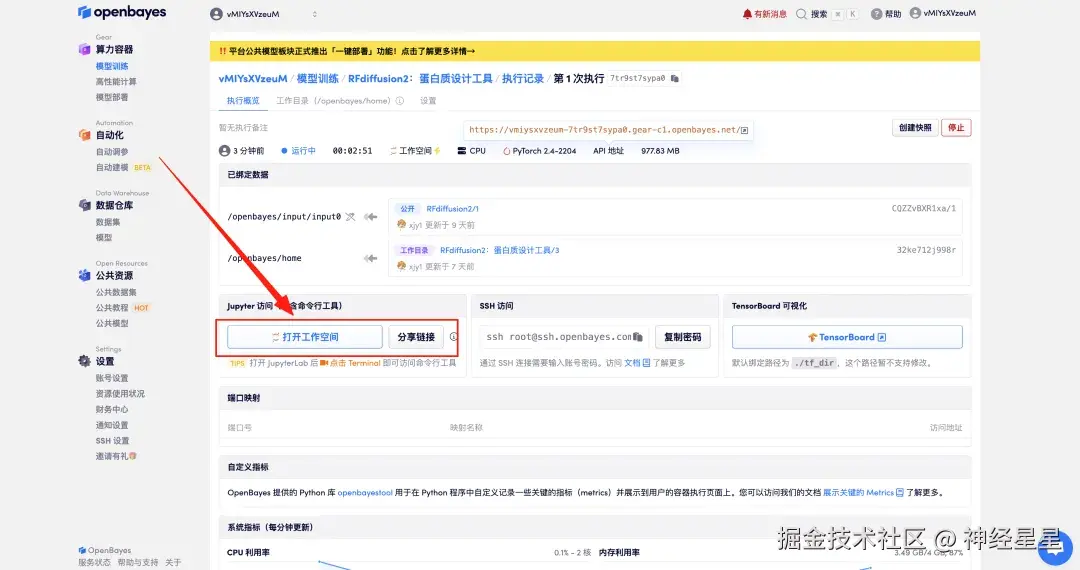Open 高性能计算 in the sidebar
The width and height of the screenshot is (1080, 570).
[116, 81]
